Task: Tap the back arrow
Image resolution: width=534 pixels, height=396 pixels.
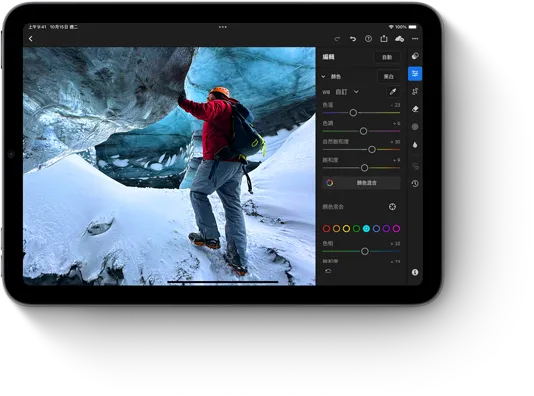Action: (31, 39)
